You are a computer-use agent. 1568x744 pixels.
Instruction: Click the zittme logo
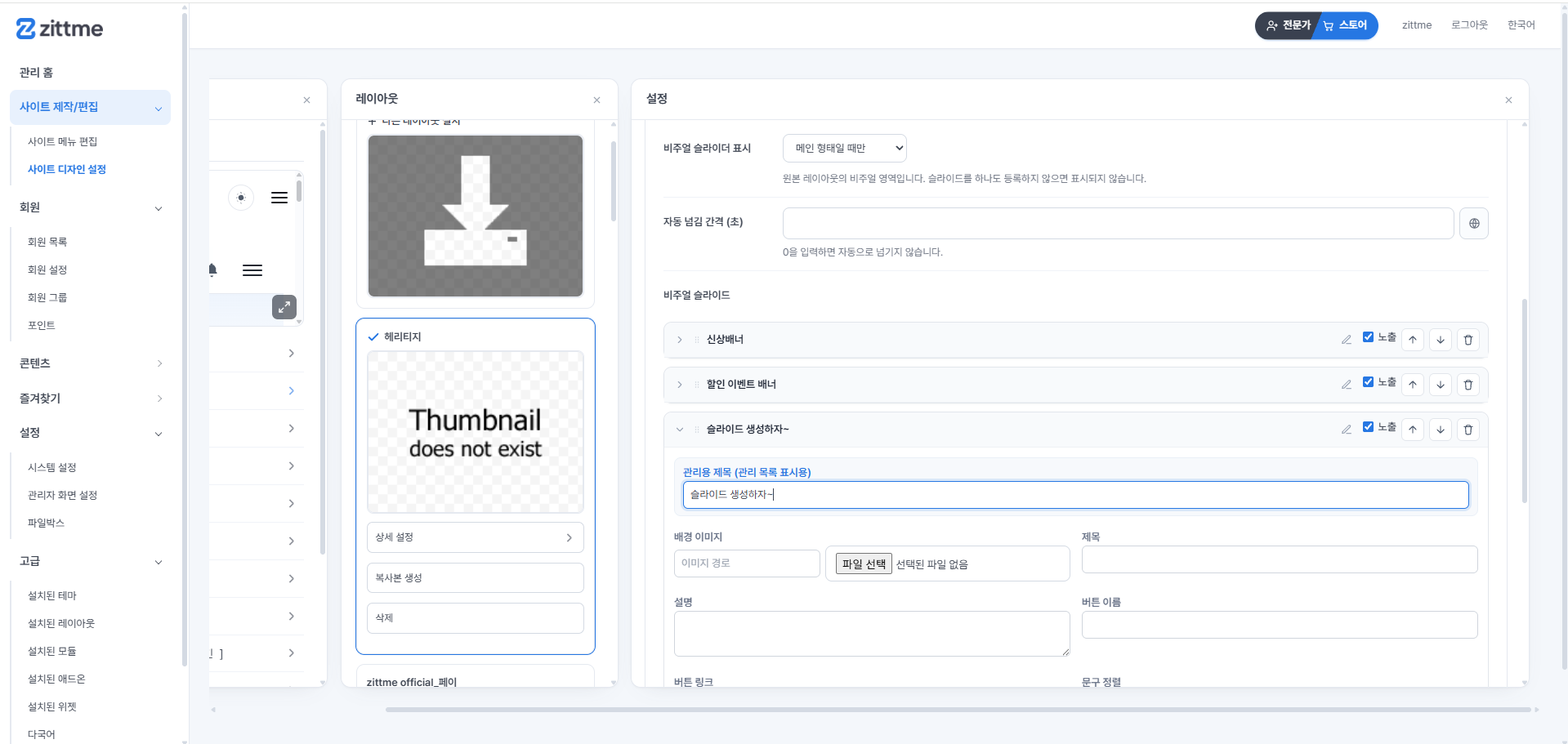tap(60, 29)
